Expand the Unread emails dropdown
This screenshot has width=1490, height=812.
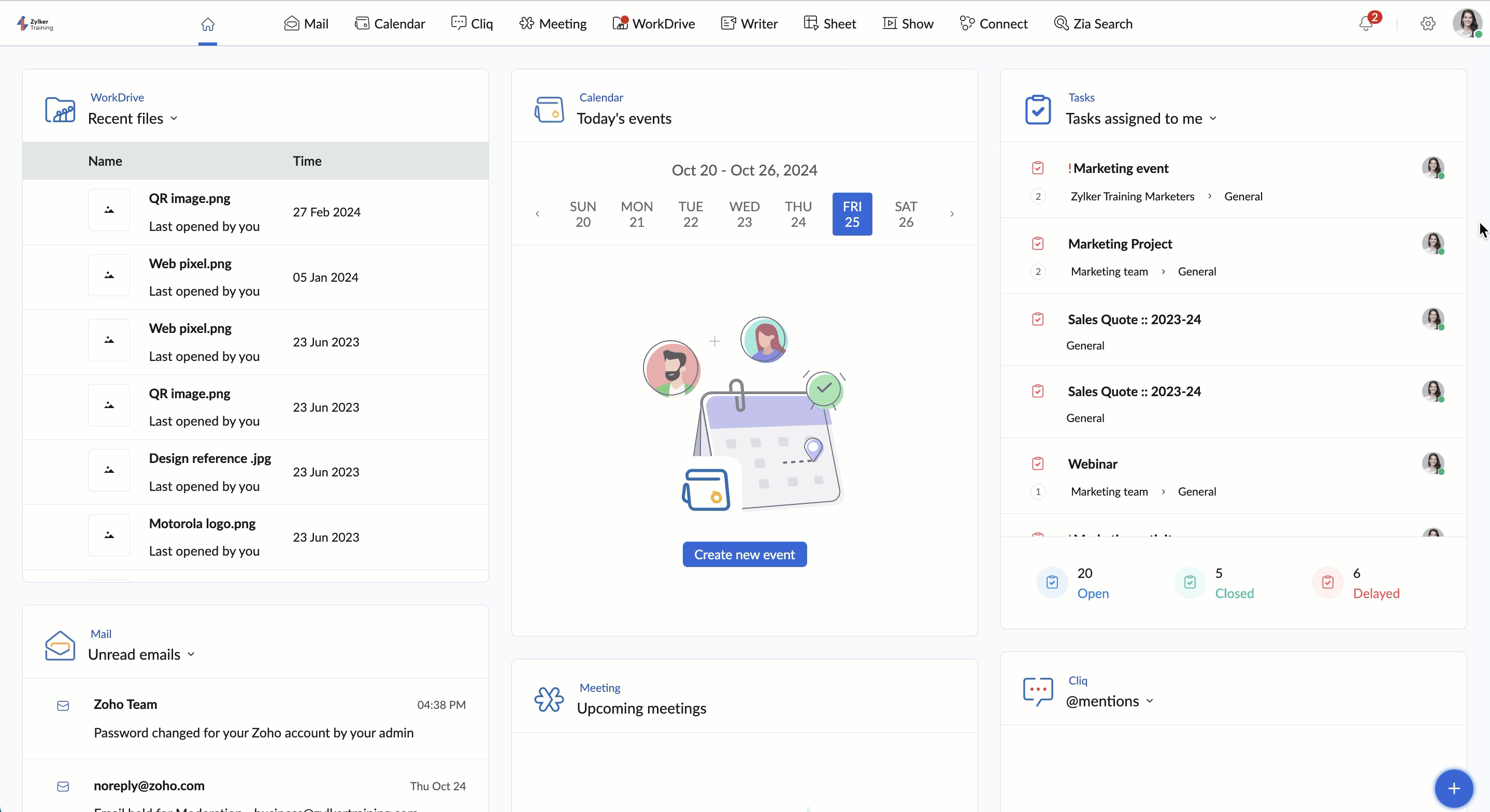click(x=191, y=655)
